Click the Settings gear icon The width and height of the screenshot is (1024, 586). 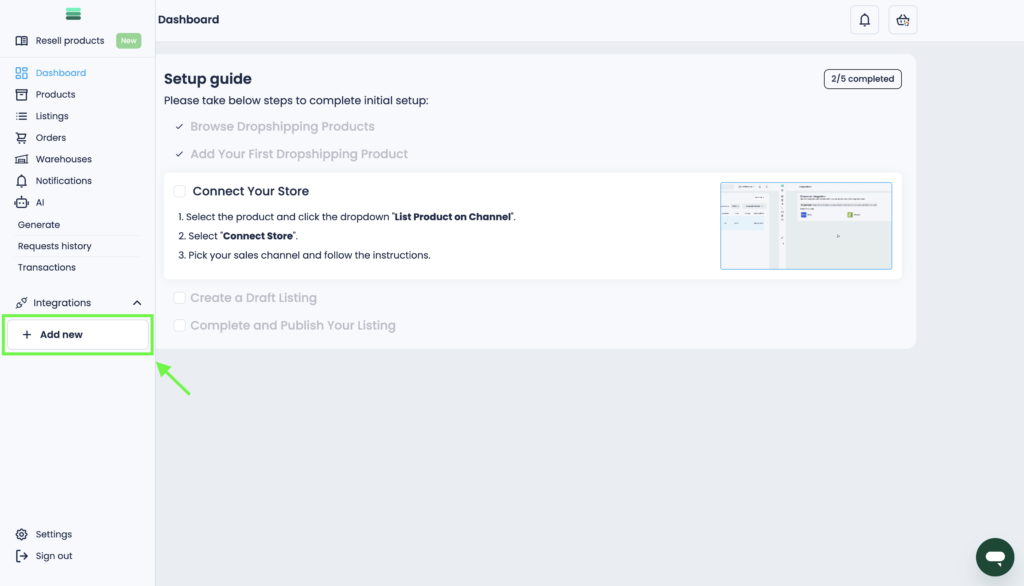coord(22,535)
